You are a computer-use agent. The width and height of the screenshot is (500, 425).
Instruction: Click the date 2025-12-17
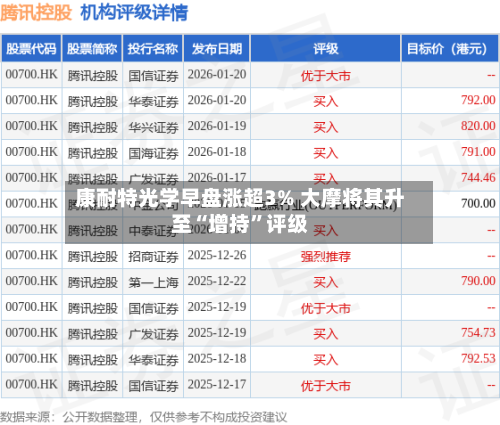point(217,384)
